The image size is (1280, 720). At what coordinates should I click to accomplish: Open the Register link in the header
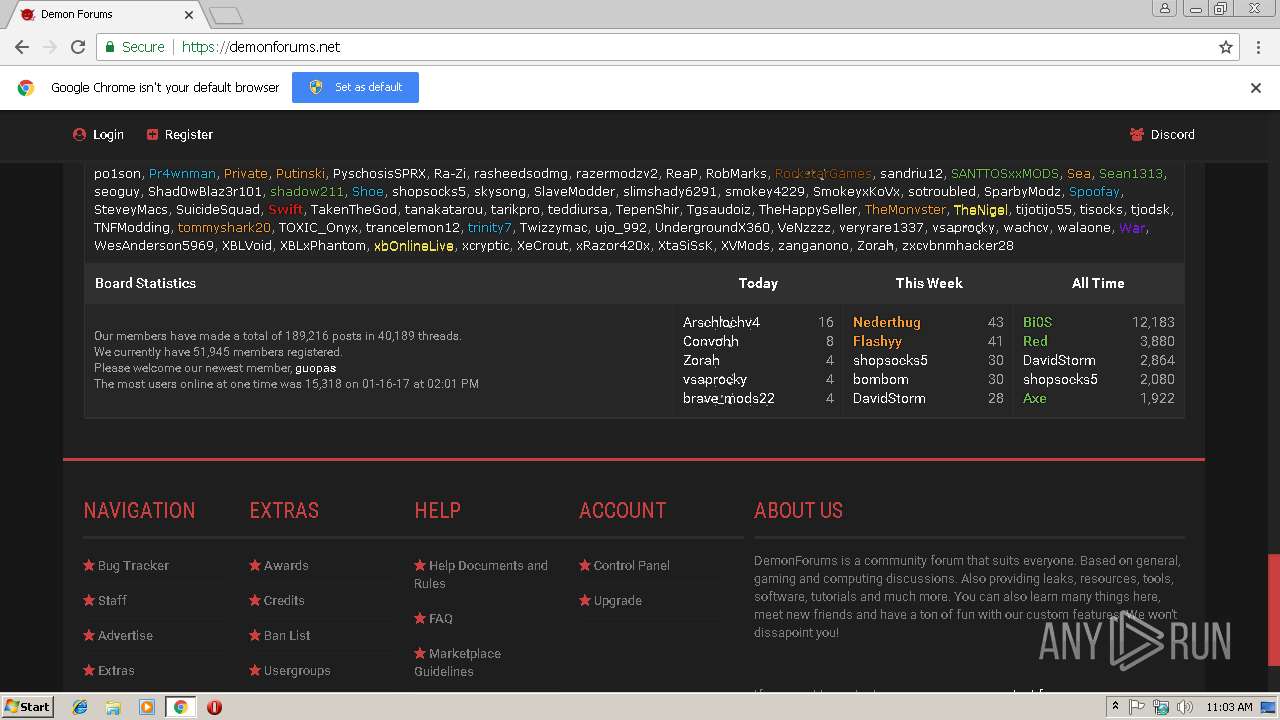[x=180, y=135]
